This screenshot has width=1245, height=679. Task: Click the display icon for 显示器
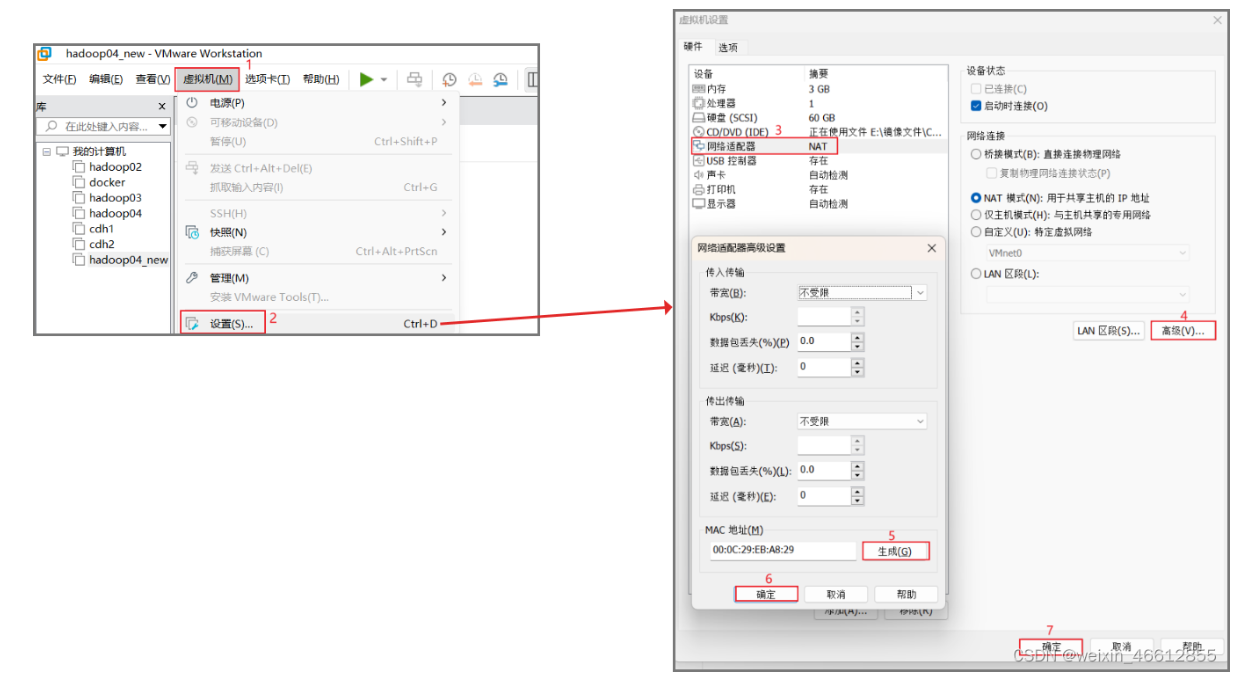pos(698,203)
